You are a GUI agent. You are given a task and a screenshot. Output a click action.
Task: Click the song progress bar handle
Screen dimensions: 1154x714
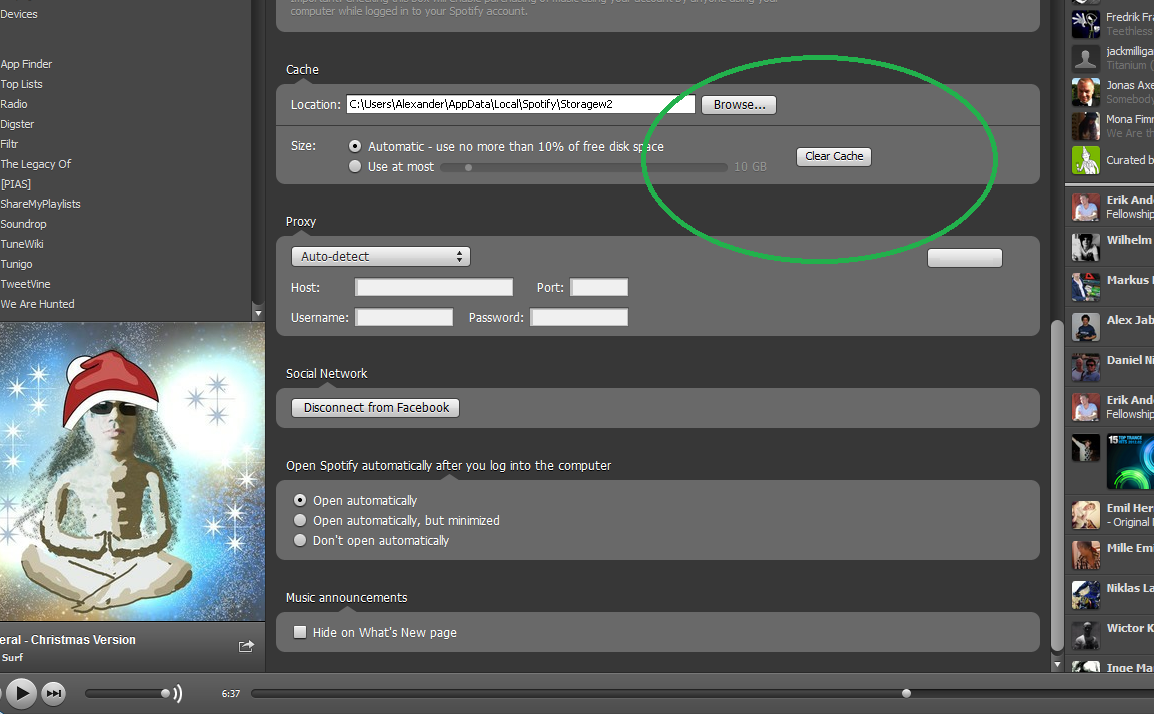pos(906,693)
